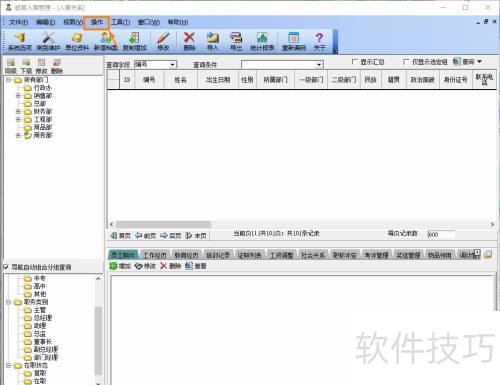Click the 下级 icon above department tree

[x=26, y=66]
